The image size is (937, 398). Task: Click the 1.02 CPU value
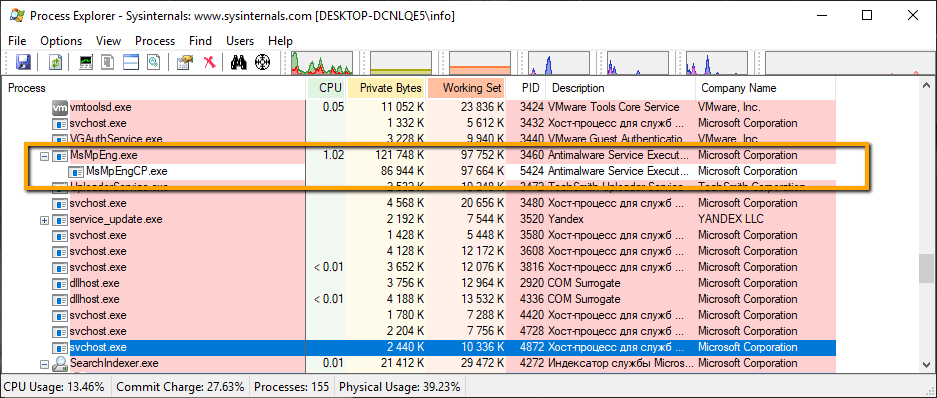(333, 155)
